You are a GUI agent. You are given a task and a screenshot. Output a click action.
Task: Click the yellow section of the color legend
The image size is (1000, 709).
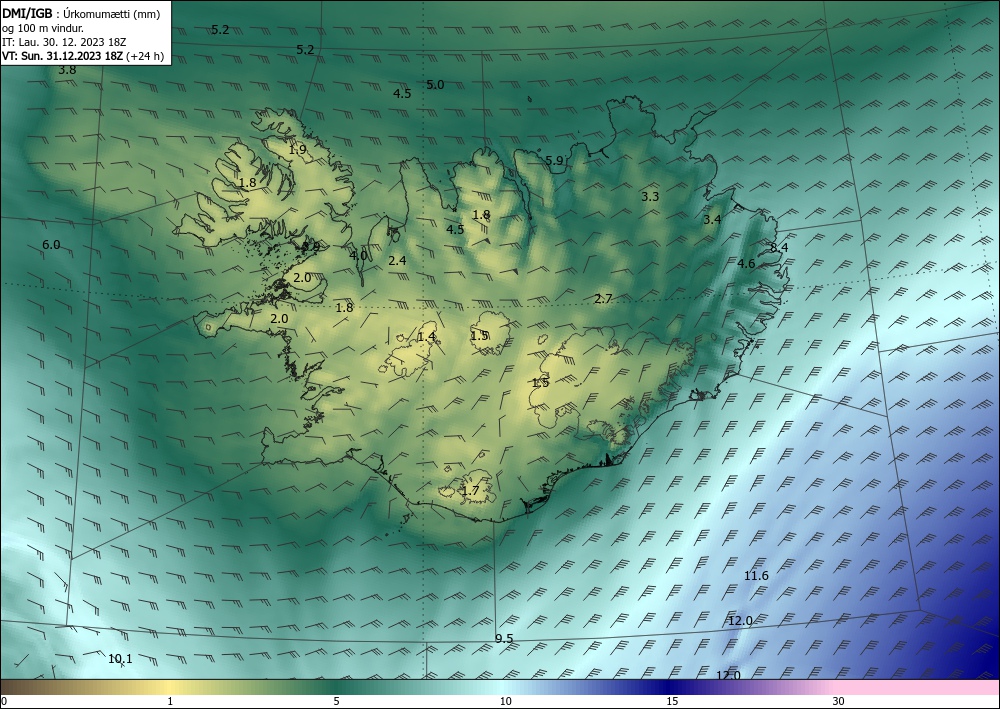point(170,687)
